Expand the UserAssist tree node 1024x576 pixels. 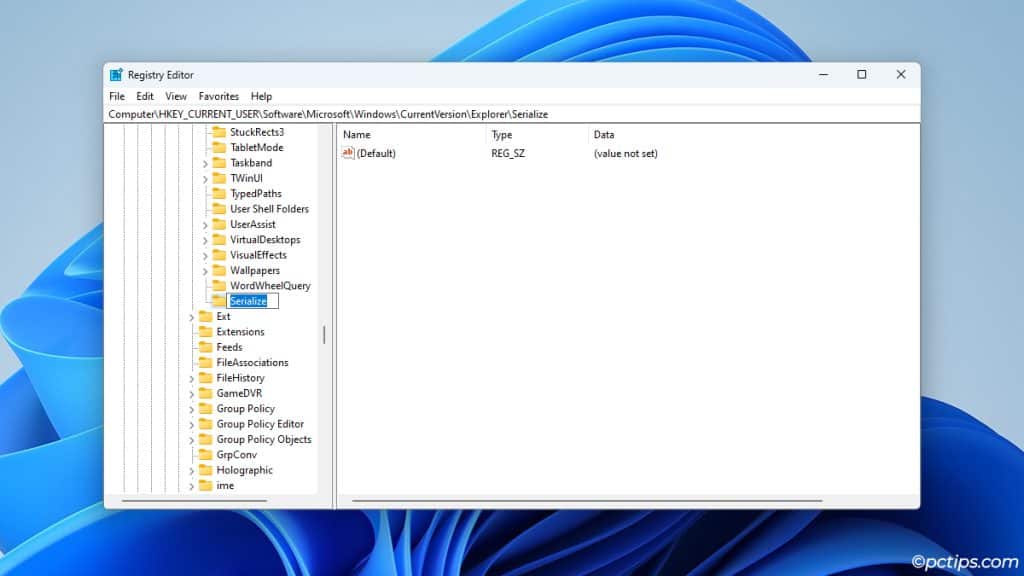click(207, 224)
